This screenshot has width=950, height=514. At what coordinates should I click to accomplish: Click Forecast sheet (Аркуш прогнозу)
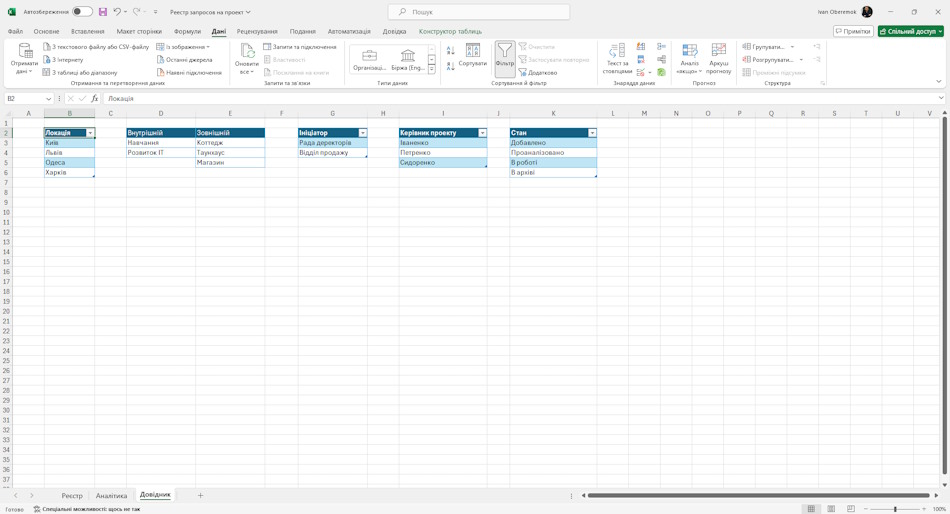[719, 59]
